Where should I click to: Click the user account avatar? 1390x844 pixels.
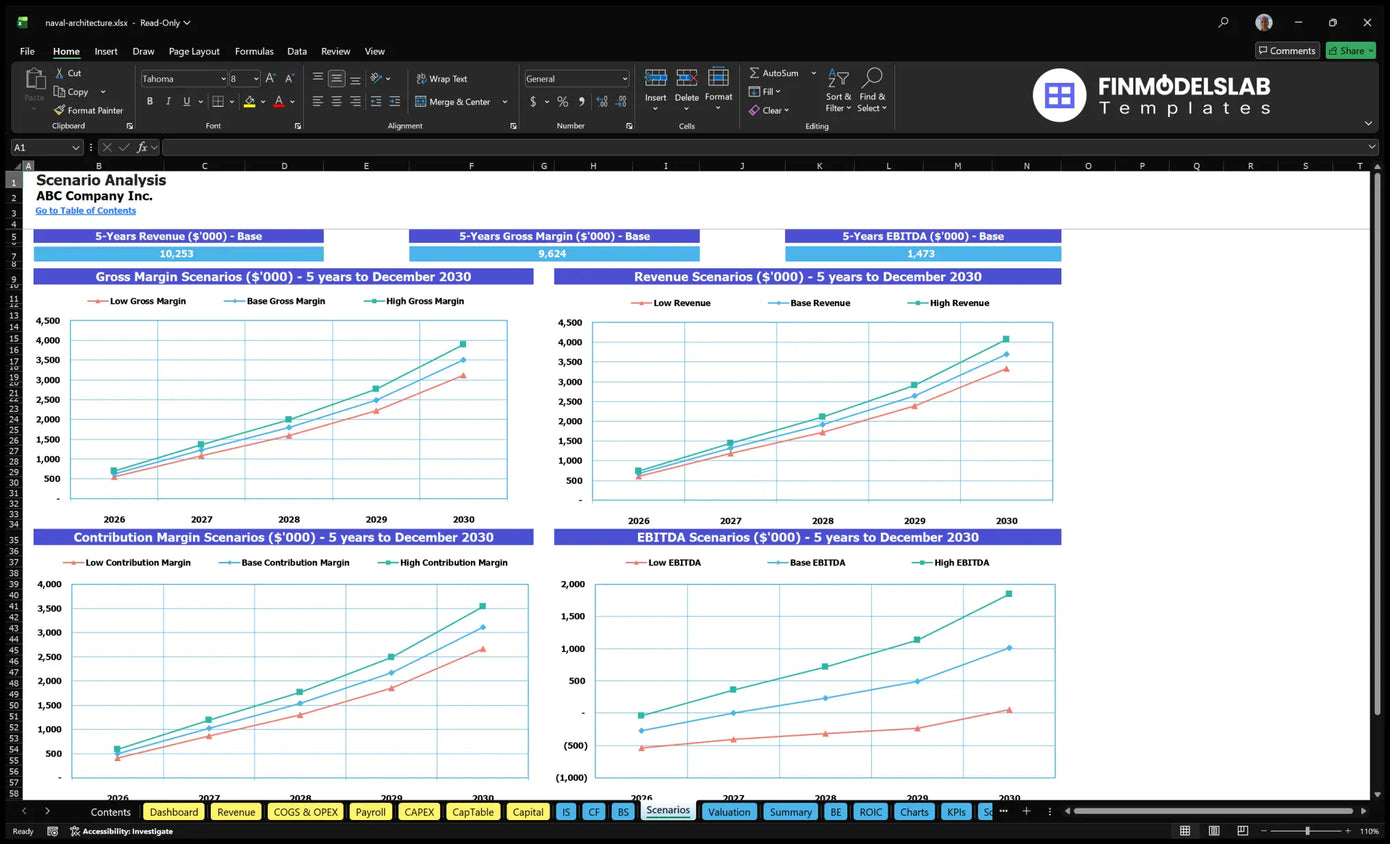(1264, 22)
